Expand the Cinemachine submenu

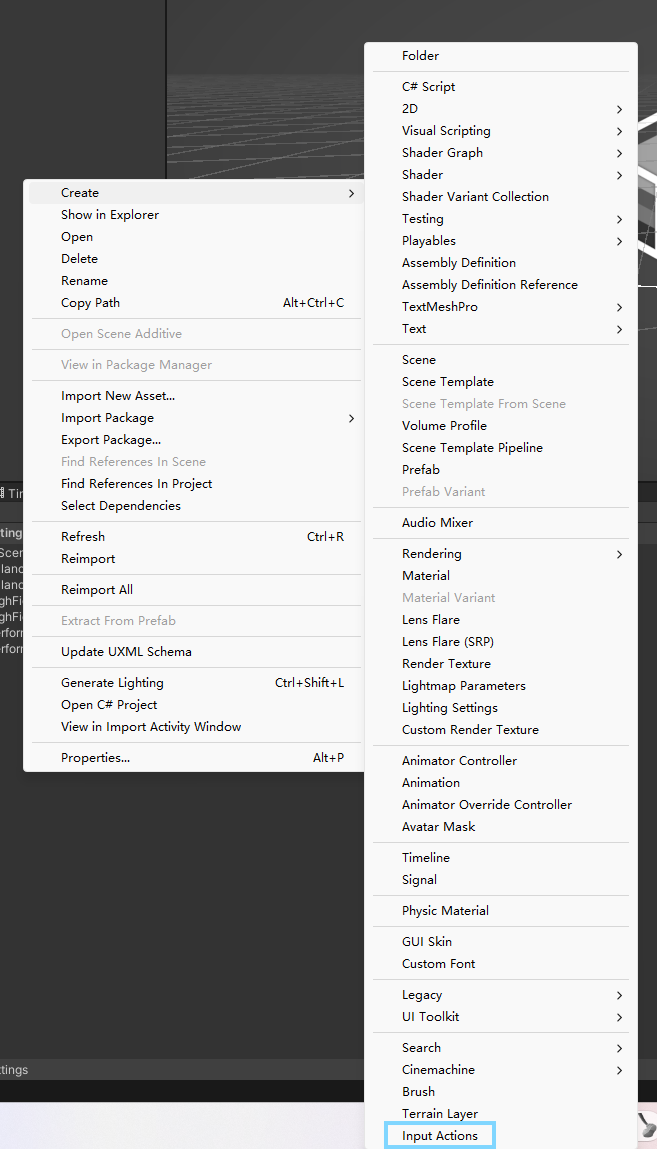point(438,1070)
